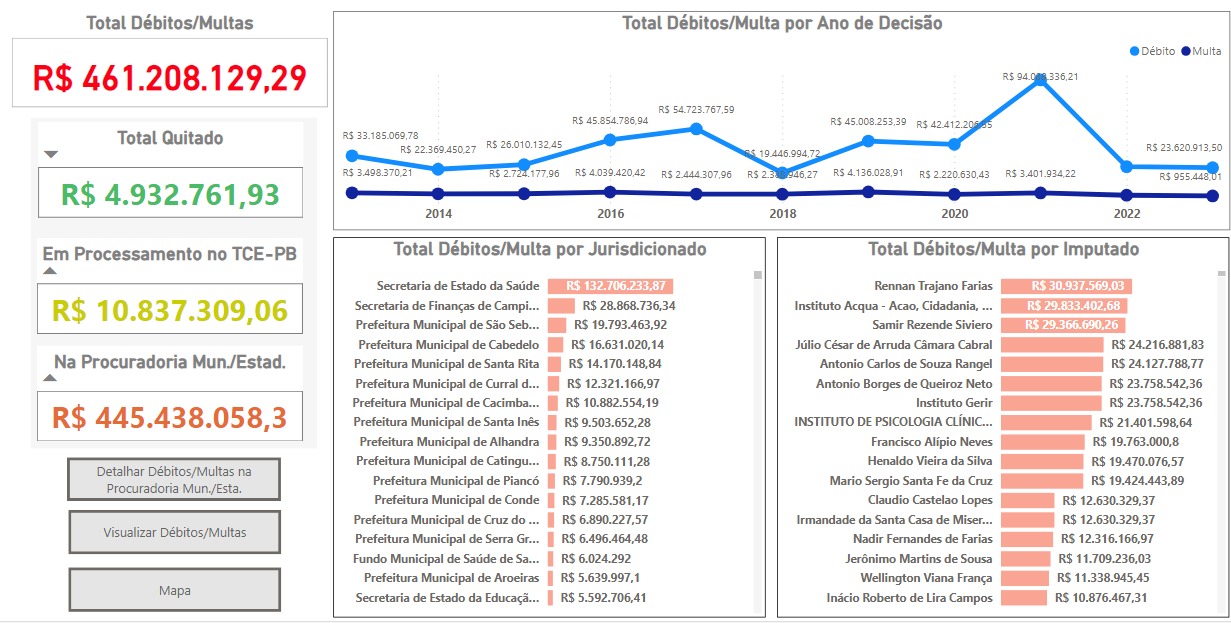Toggle arrow under Em Processamento no TCE-PB
Screen dimensions: 1231x623
tap(50, 271)
